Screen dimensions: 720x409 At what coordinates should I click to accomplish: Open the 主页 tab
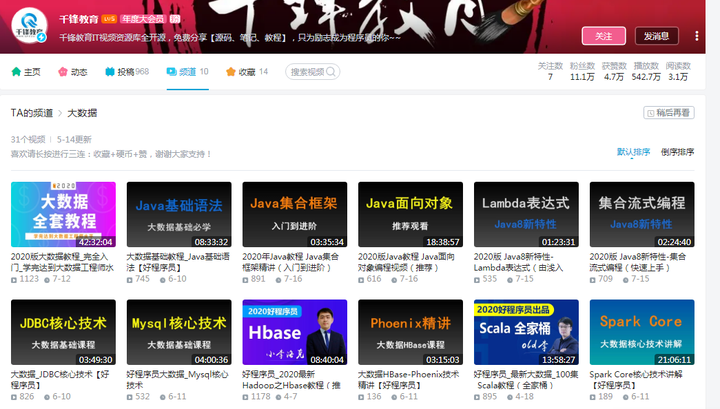point(26,72)
